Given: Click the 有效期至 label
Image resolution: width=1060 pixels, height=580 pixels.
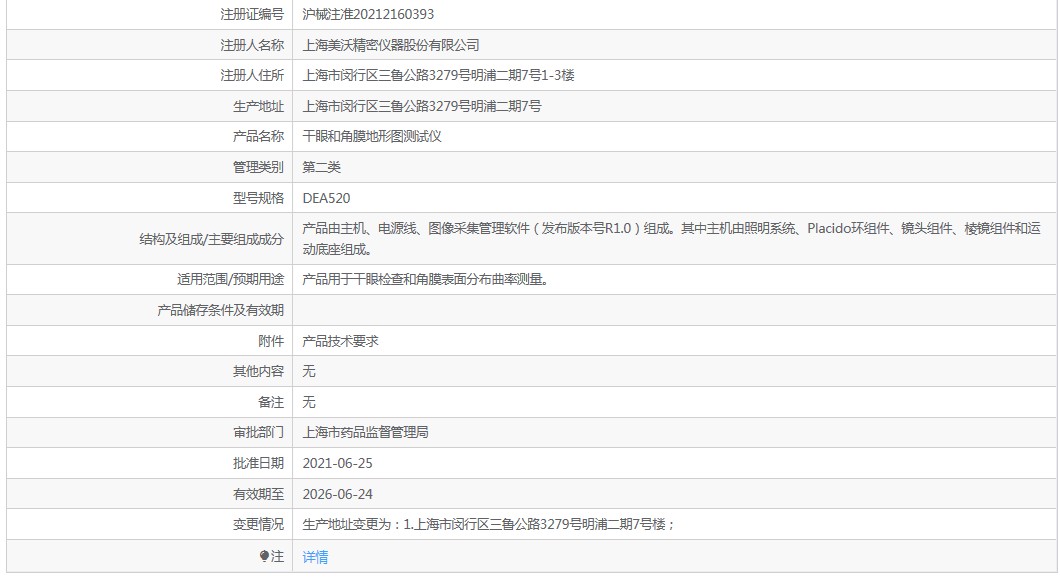Looking at the screenshot, I should [x=258, y=494].
